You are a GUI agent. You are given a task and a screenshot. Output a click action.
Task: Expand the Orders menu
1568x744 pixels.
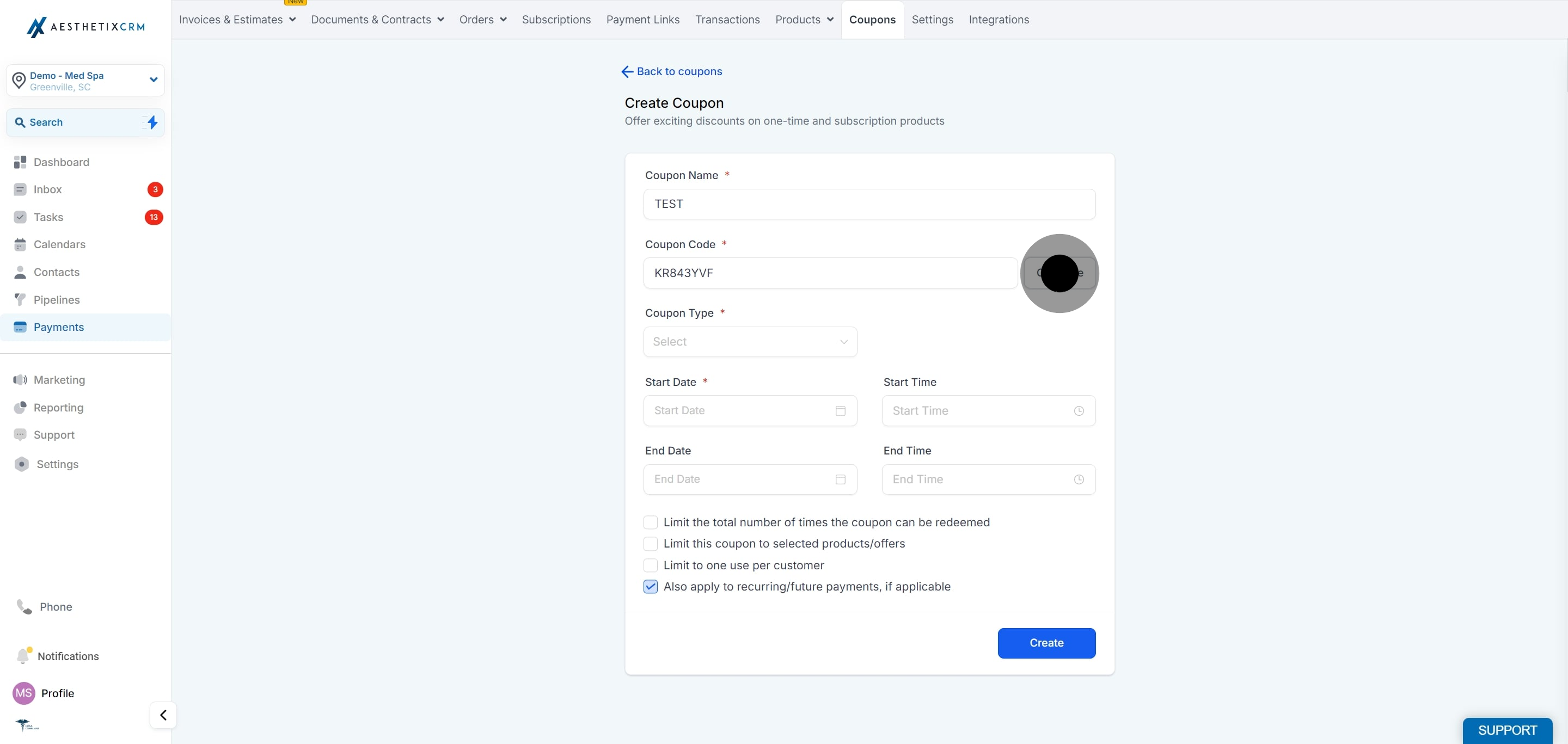click(x=483, y=20)
